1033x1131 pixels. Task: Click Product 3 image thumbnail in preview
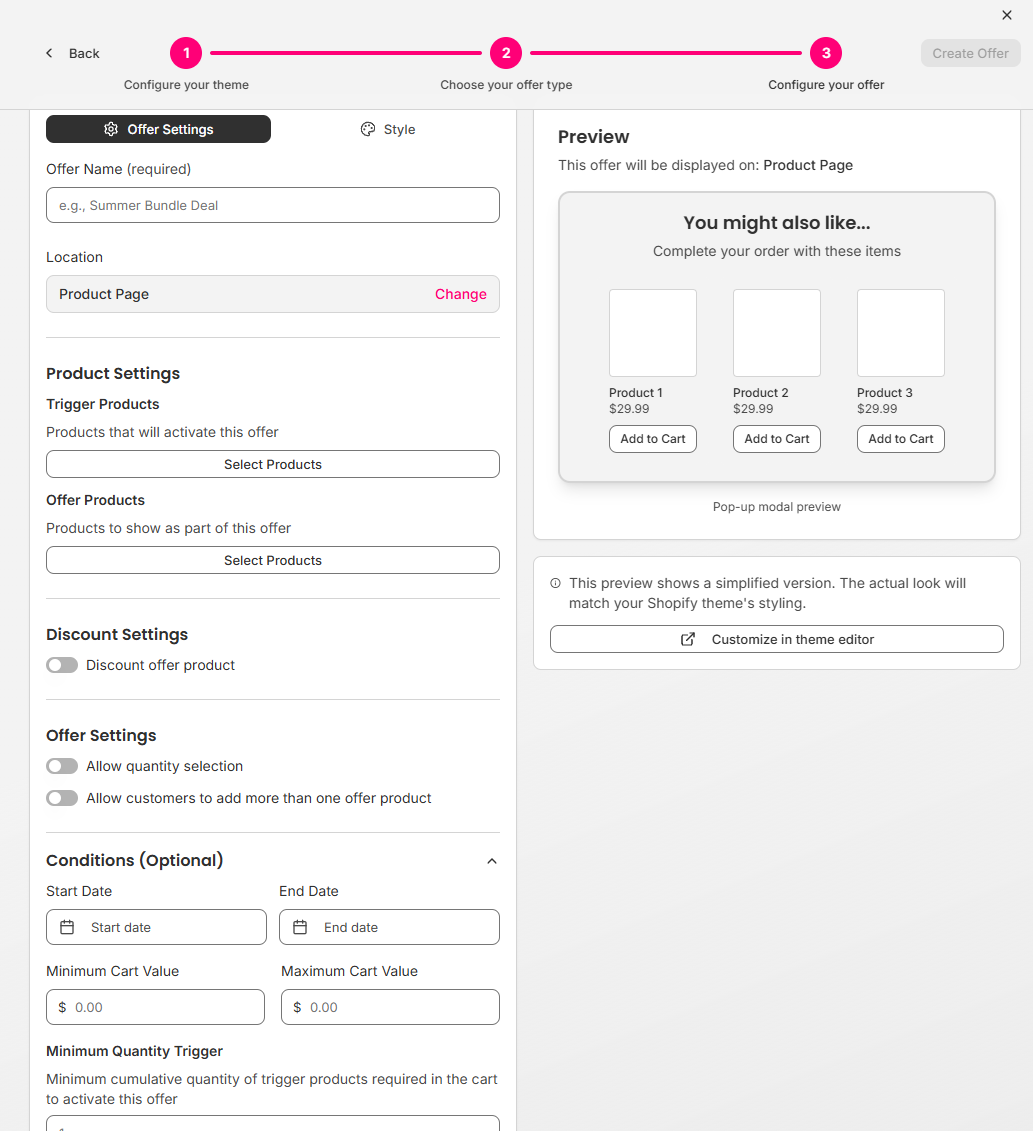(x=901, y=333)
